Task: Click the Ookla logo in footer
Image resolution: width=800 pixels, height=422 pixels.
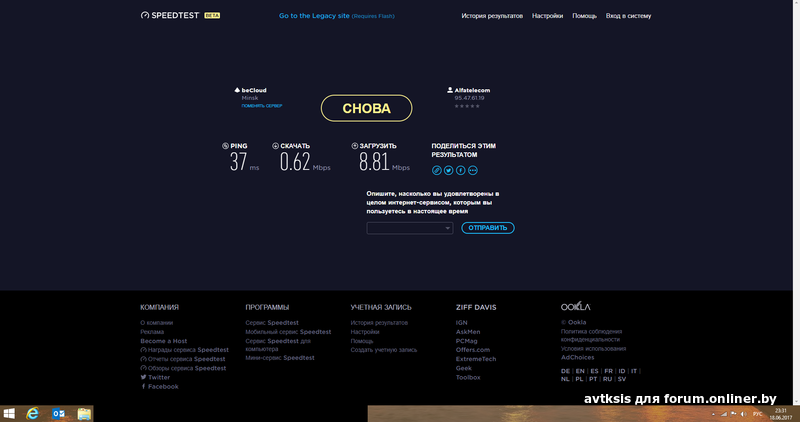Action: 576,307
